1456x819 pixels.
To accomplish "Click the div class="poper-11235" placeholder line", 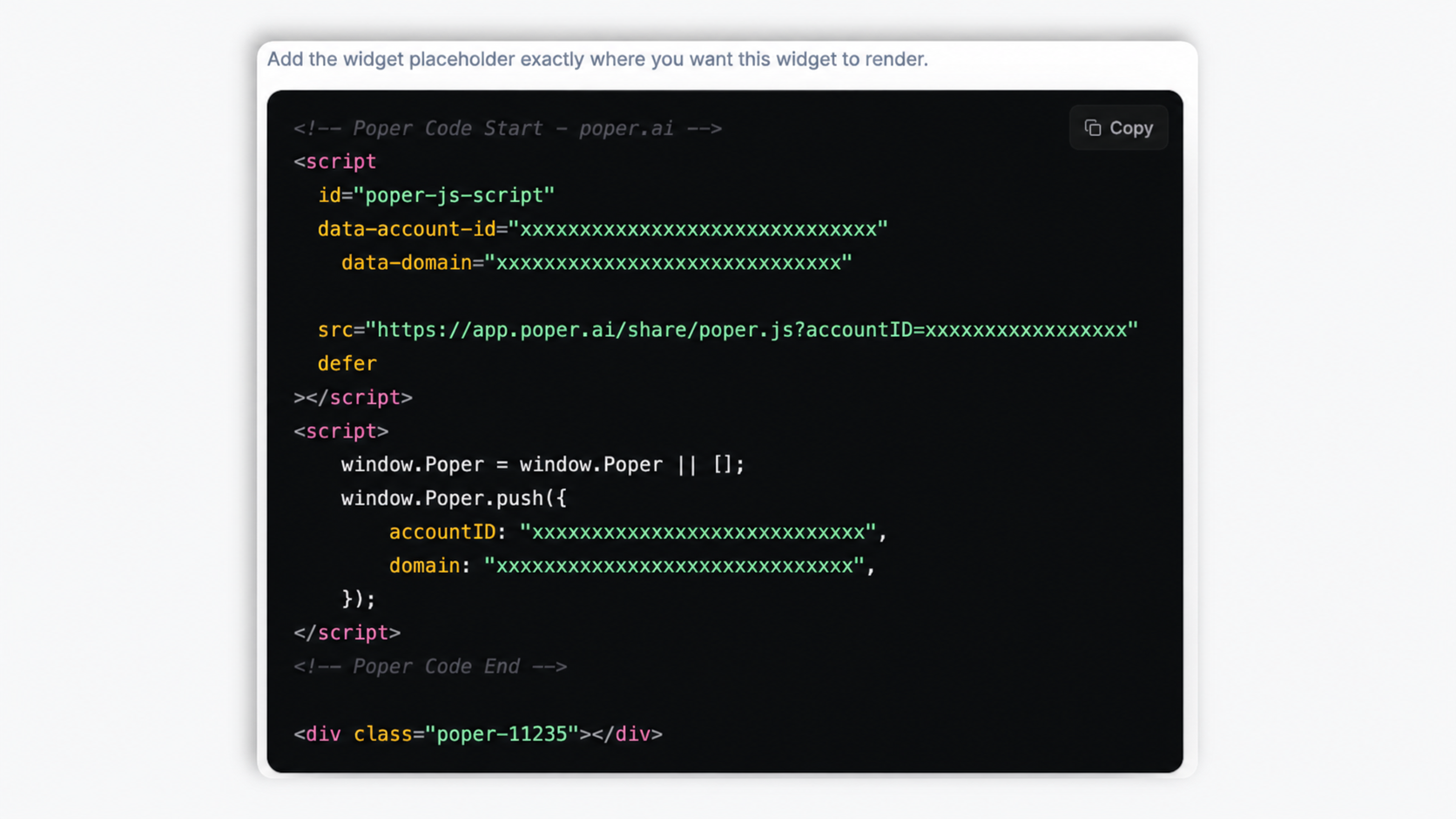I will 478,734.
